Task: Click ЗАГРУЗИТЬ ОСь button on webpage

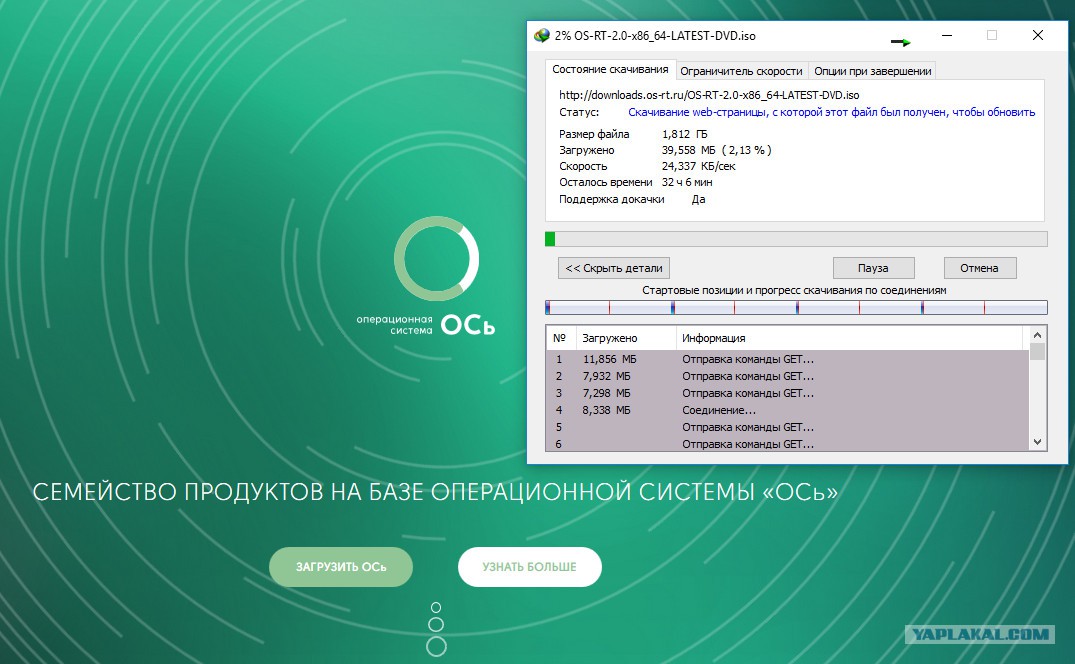Action: [x=341, y=567]
